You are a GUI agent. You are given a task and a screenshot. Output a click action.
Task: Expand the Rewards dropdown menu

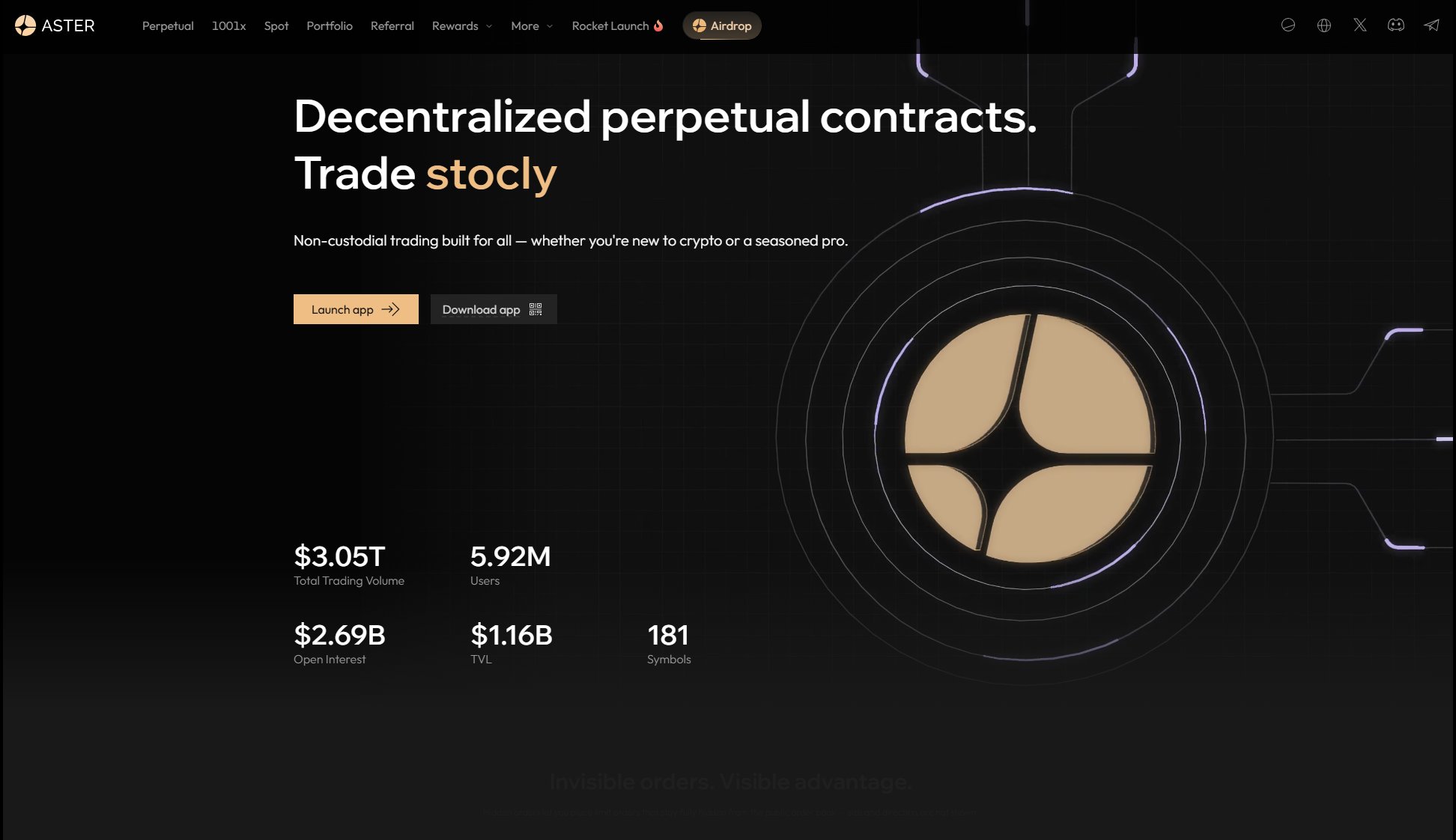[461, 25]
